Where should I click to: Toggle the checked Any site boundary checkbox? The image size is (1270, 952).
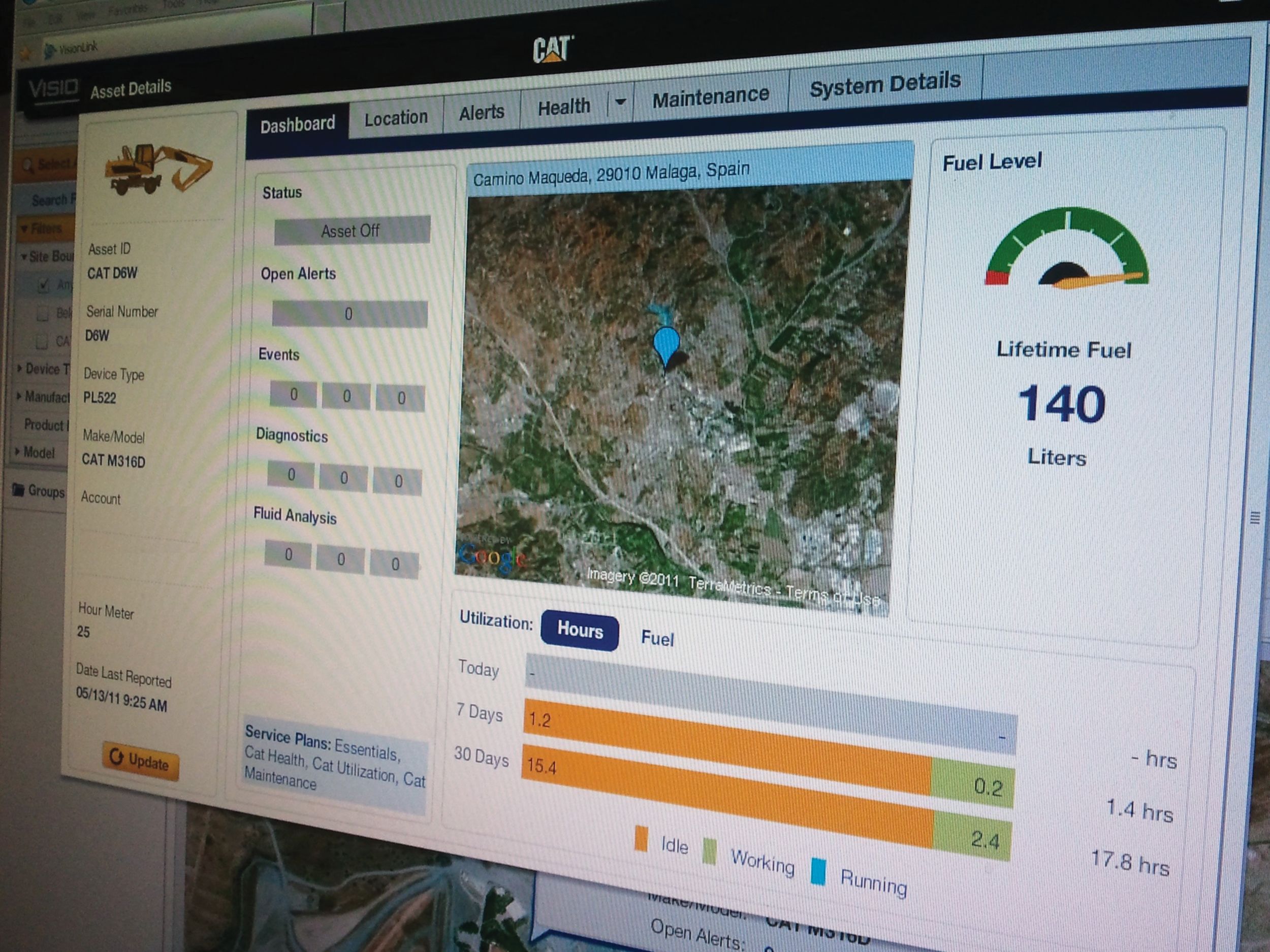[x=43, y=285]
